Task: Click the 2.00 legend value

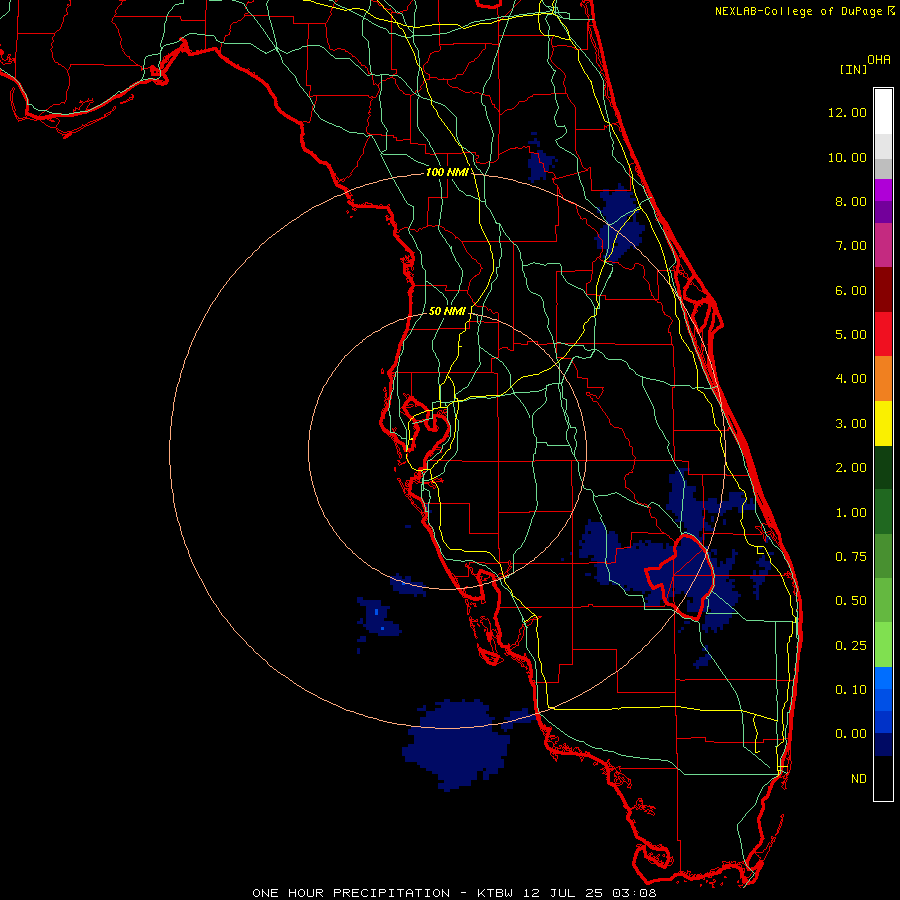Action: (x=851, y=468)
